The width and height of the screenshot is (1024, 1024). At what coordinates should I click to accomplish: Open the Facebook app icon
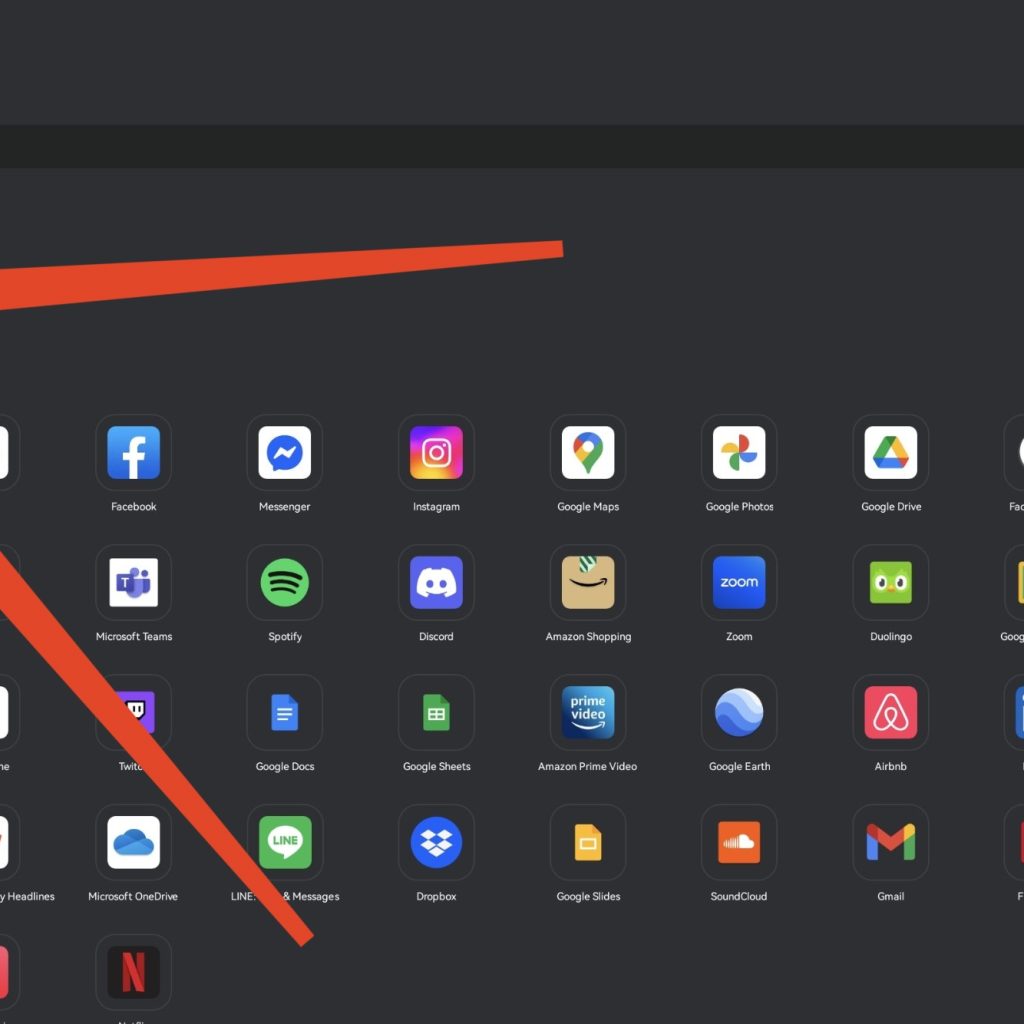133,453
